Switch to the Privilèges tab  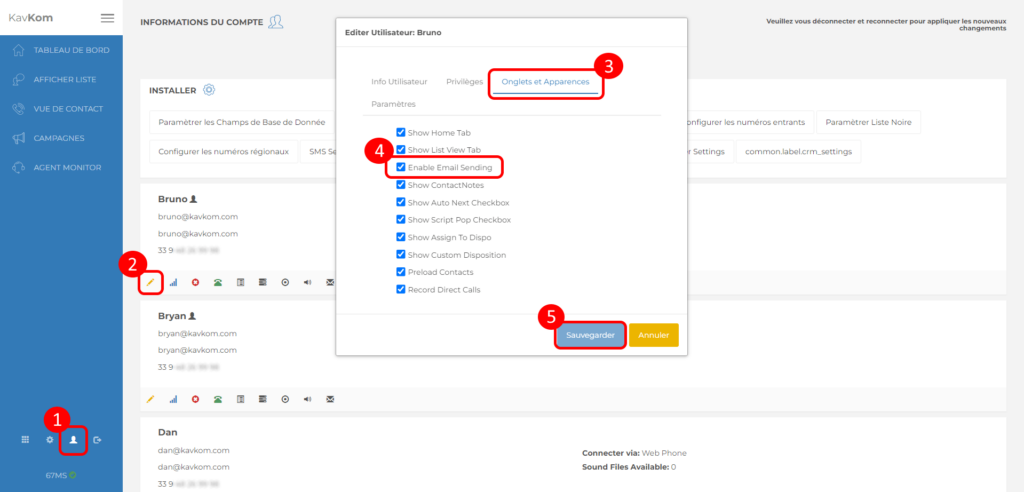click(x=464, y=81)
